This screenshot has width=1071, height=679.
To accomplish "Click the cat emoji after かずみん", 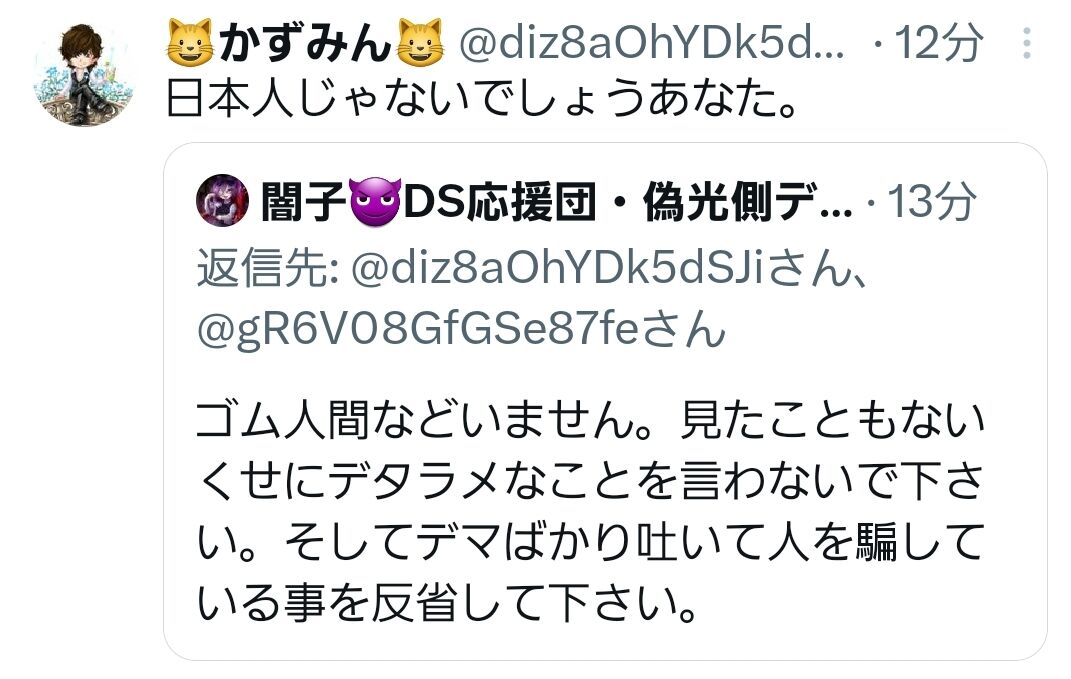I will 420,42.
